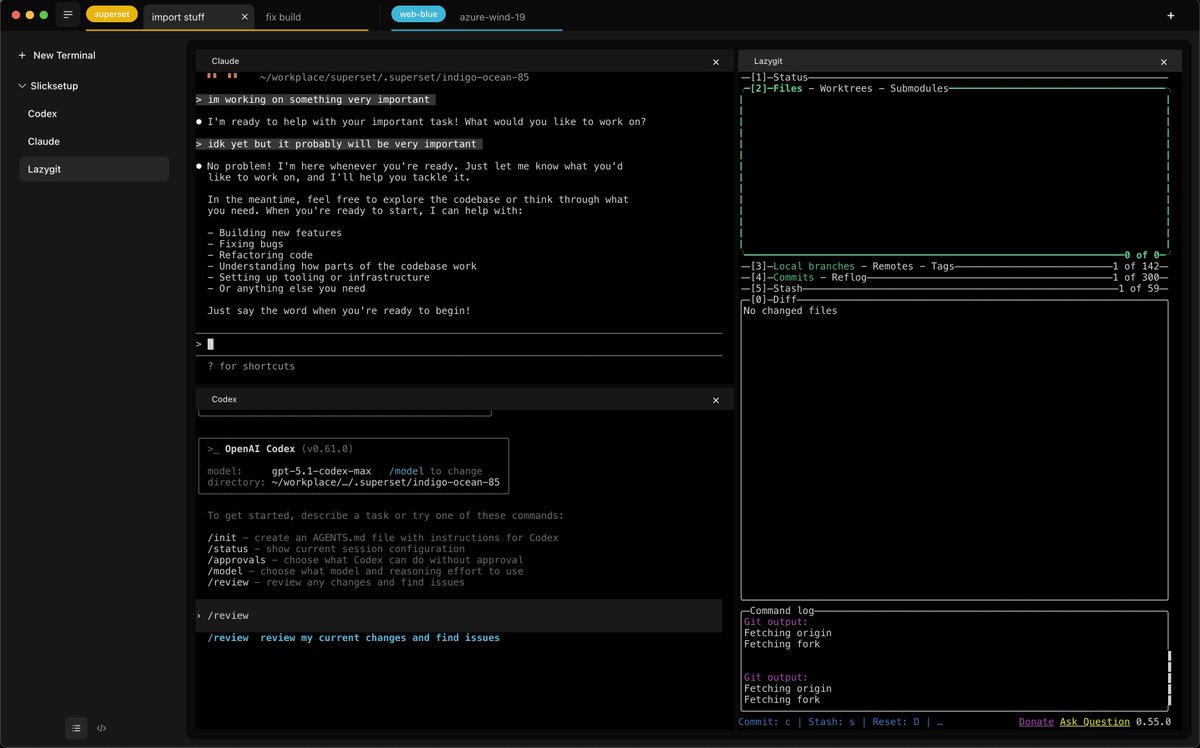Select Claude in the sidebar

94,142
